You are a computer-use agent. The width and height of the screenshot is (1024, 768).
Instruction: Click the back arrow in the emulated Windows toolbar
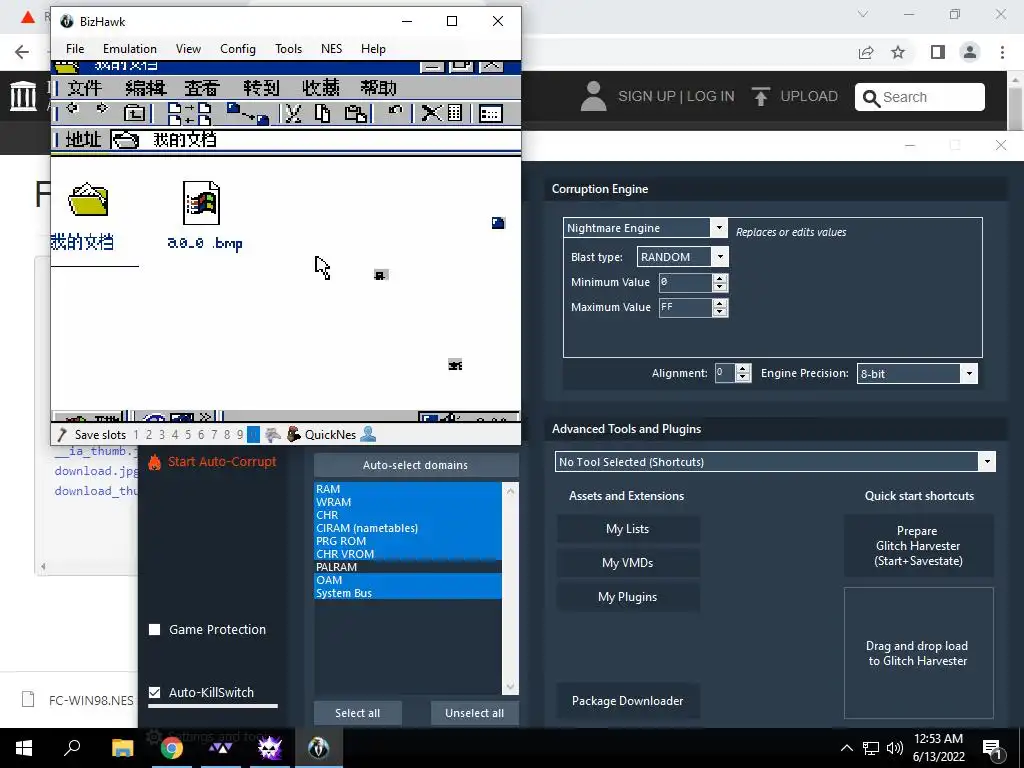click(x=72, y=108)
